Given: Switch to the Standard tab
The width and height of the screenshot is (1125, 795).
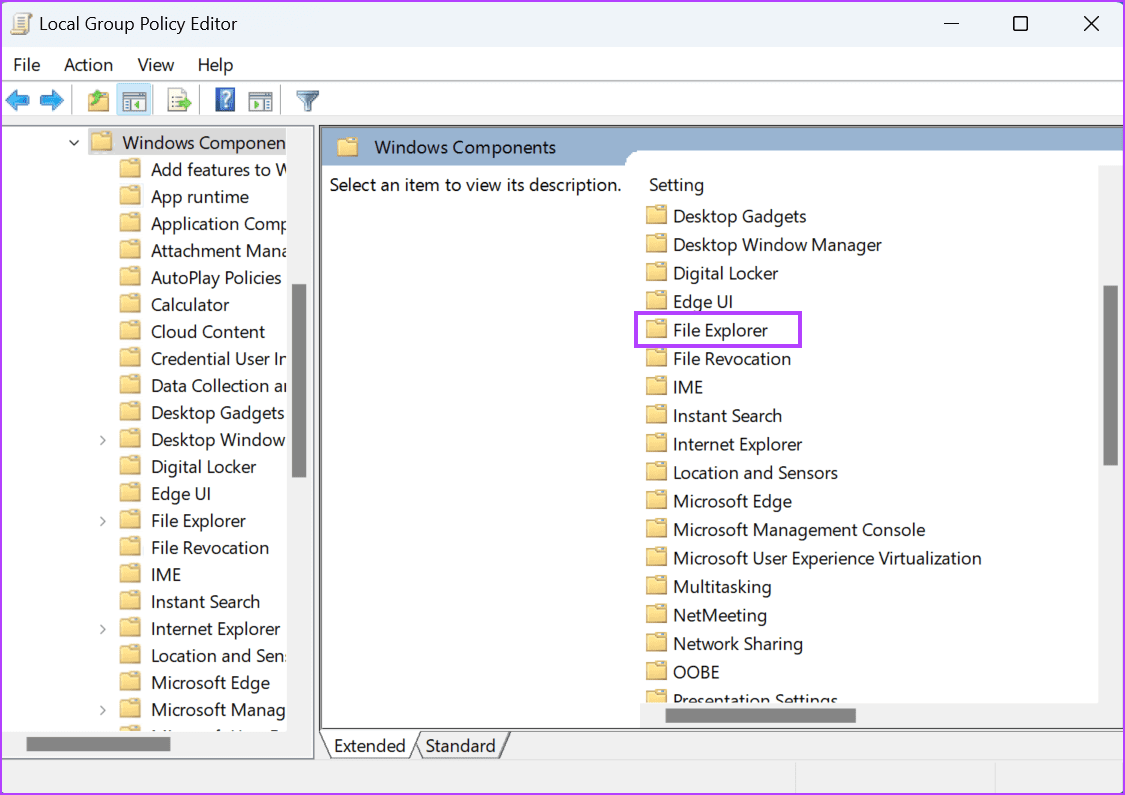Looking at the screenshot, I should 460,745.
